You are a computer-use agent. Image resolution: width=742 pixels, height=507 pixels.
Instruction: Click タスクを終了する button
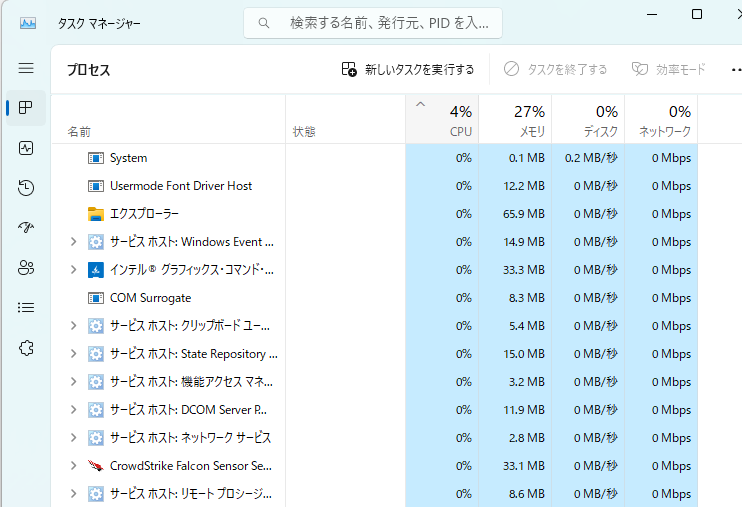tap(555, 70)
